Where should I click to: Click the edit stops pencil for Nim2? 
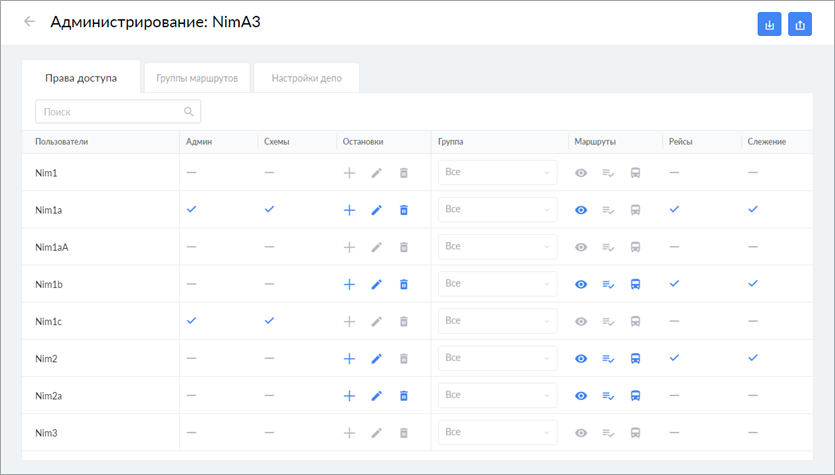coord(377,358)
